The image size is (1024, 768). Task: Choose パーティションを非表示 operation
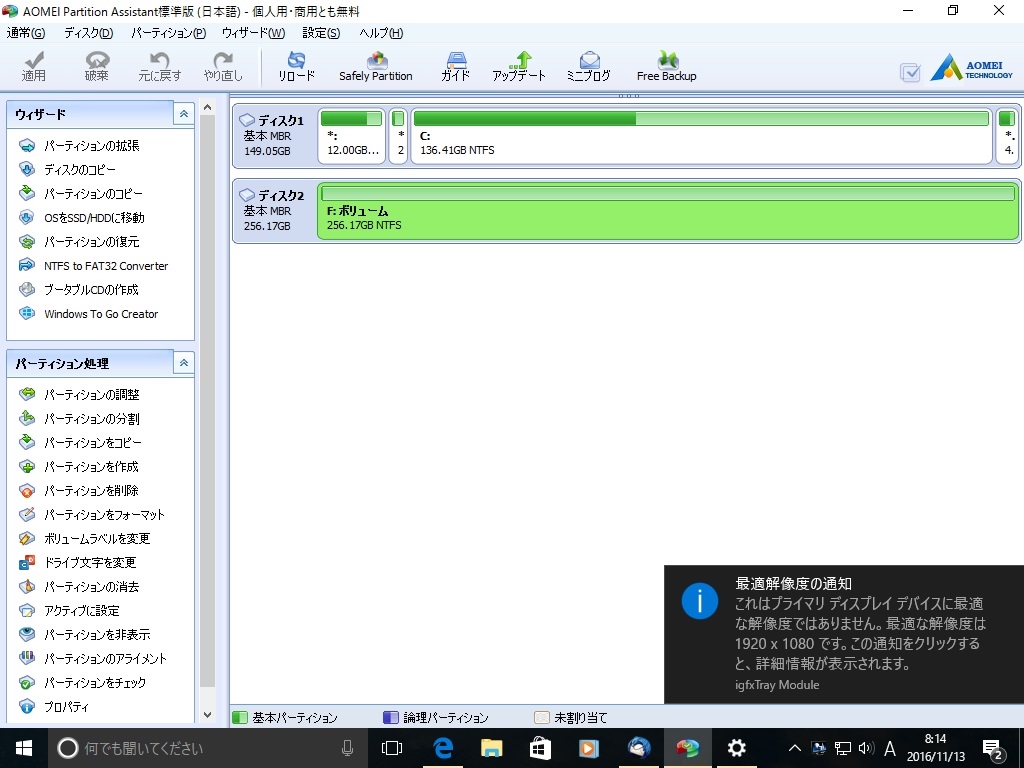click(84, 635)
